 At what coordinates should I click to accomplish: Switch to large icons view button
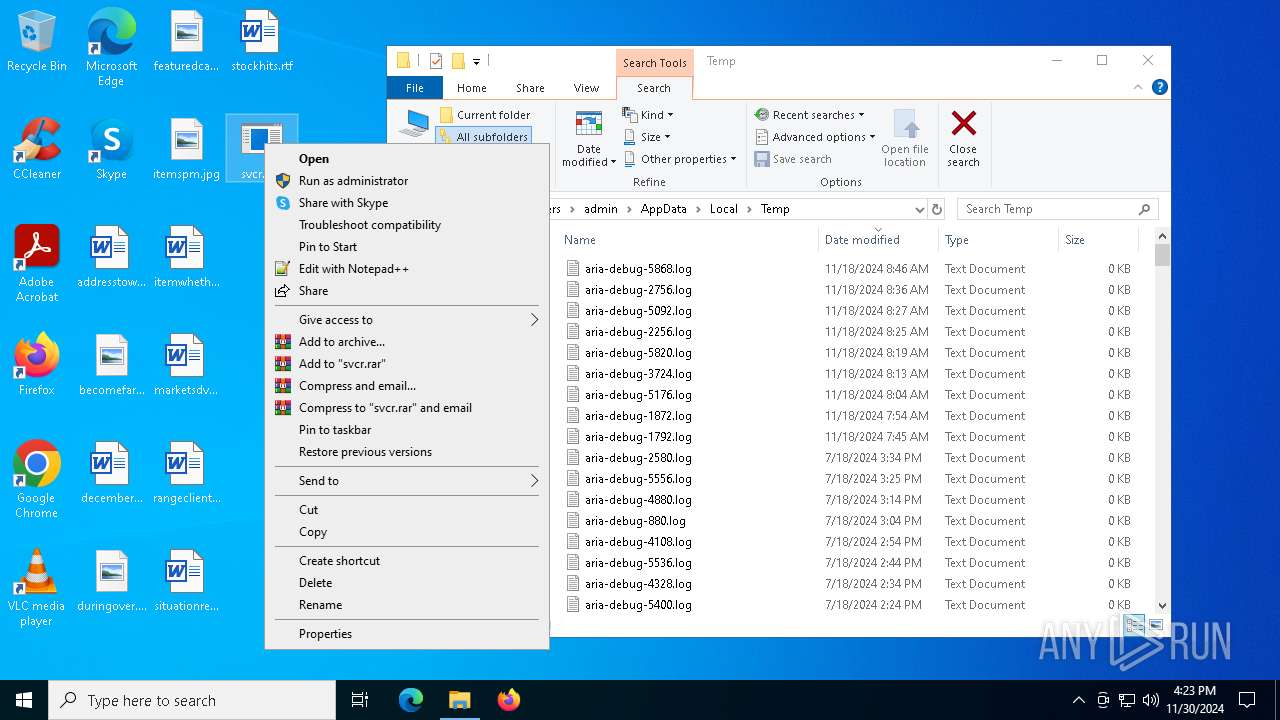1156,625
